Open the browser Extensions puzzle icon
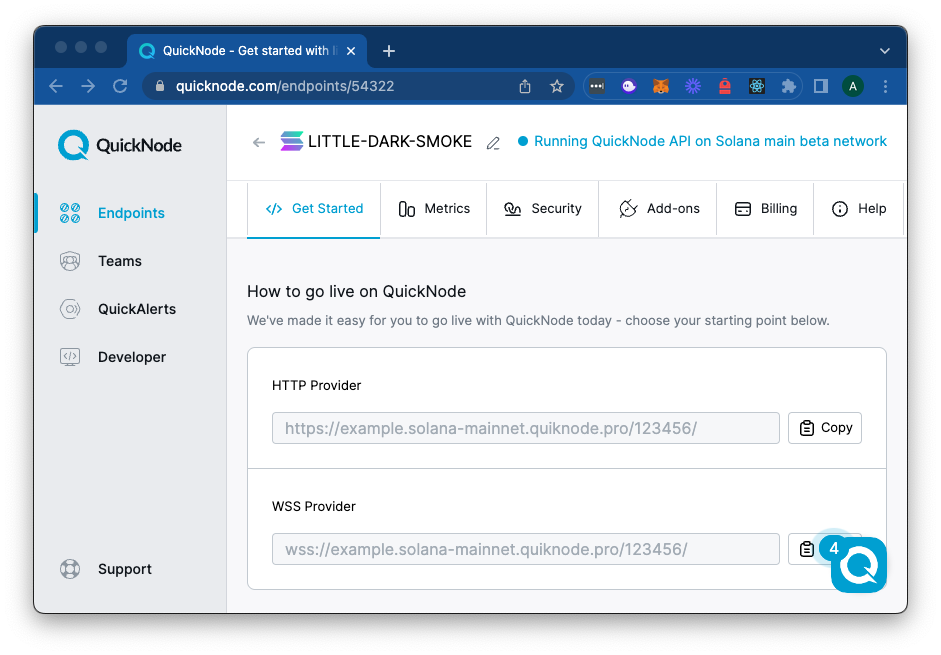The height and width of the screenshot is (655, 941). (788, 87)
